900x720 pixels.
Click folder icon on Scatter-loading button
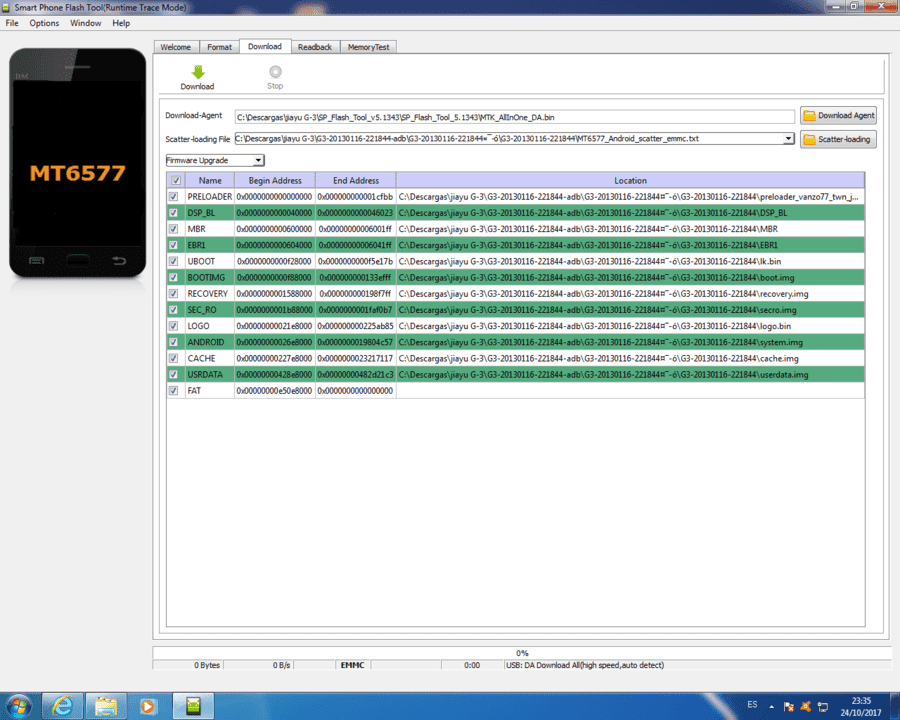[x=809, y=140]
